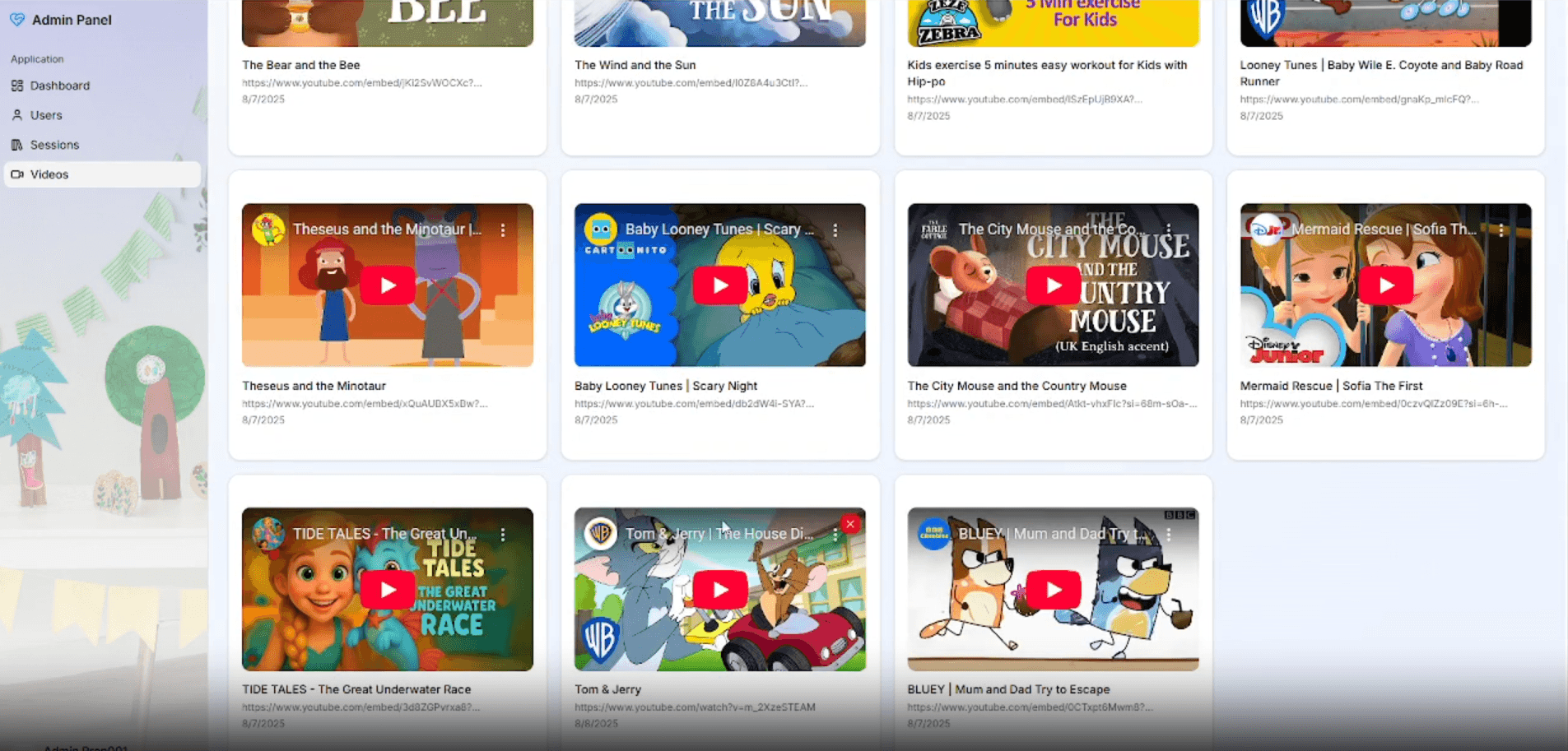Open three-dot menu on Baby Looney Tunes video
This screenshot has width=1568, height=751.
pyautogui.click(x=835, y=230)
